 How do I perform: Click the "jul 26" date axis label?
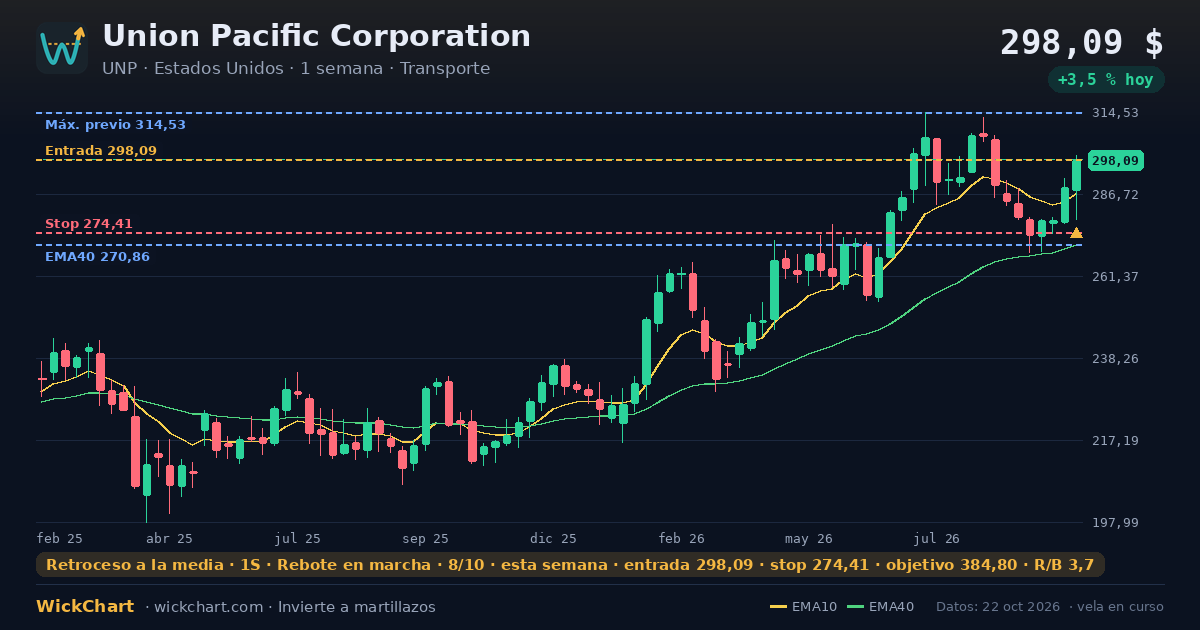(938, 539)
